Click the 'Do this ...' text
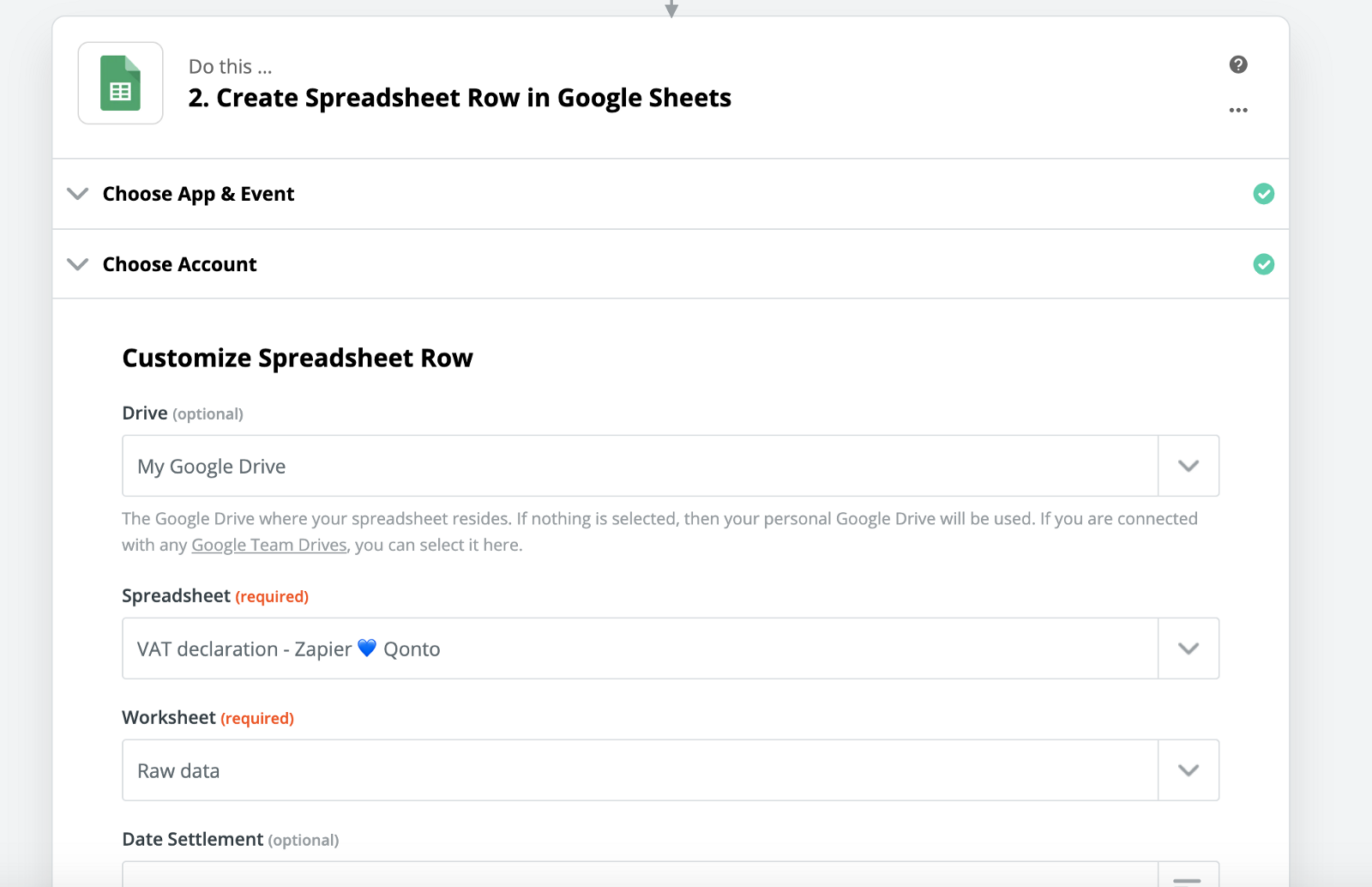Screen dimensions: 1372x887 click(231, 66)
